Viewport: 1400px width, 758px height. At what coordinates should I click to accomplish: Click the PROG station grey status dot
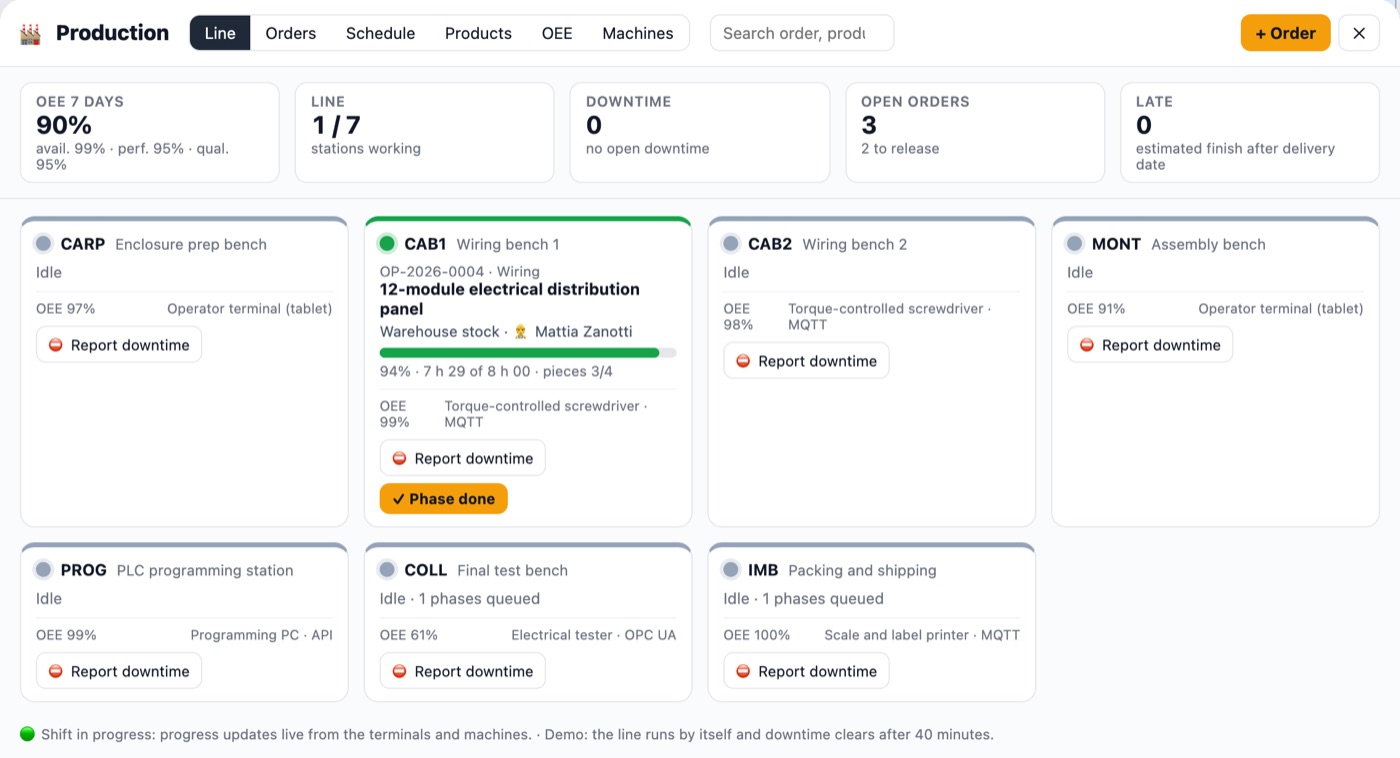point(43,569)
